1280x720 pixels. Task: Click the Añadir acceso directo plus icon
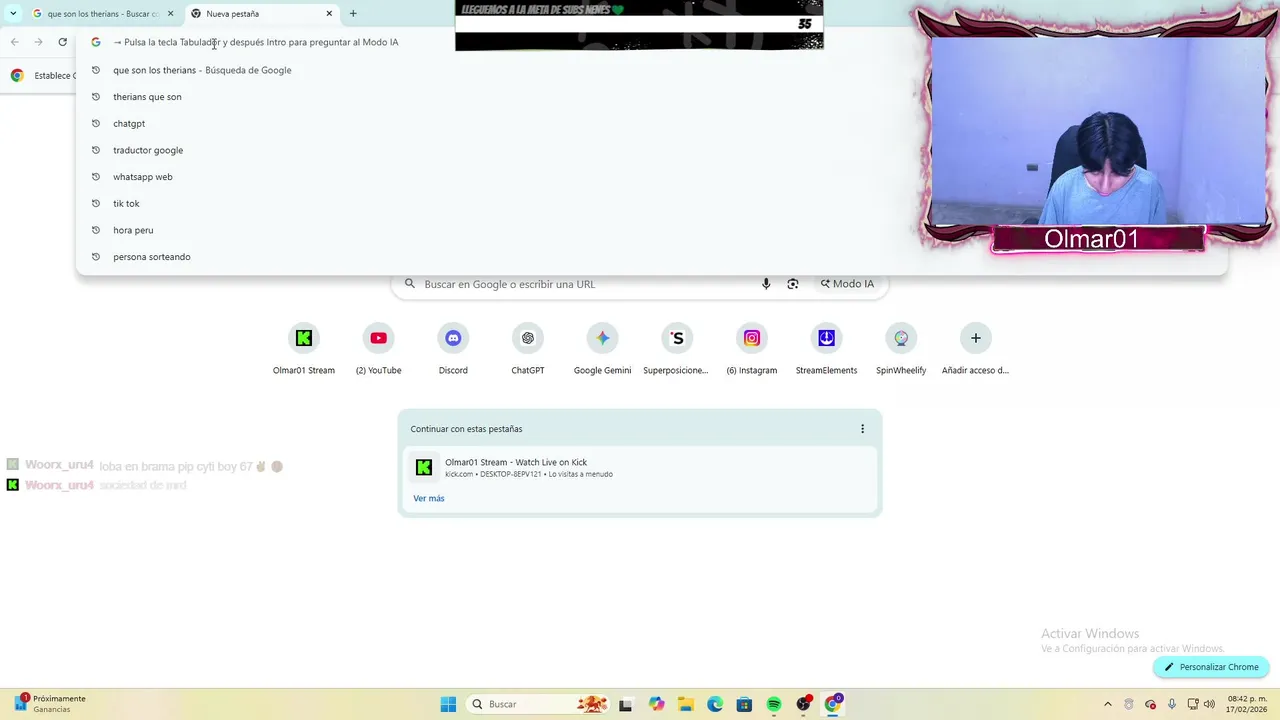coord(976,338)
